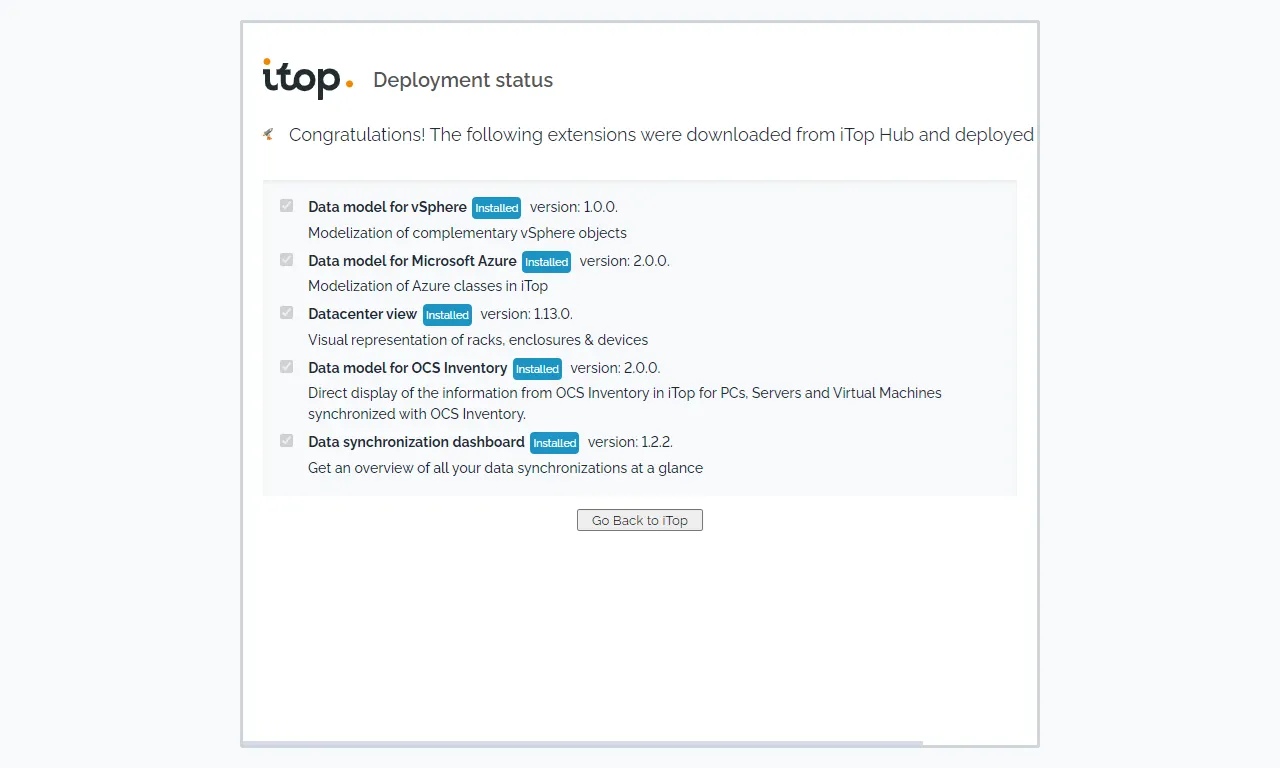
Task: Click 'version: 1.2.2.' text
Action: (x=630, y=442)
